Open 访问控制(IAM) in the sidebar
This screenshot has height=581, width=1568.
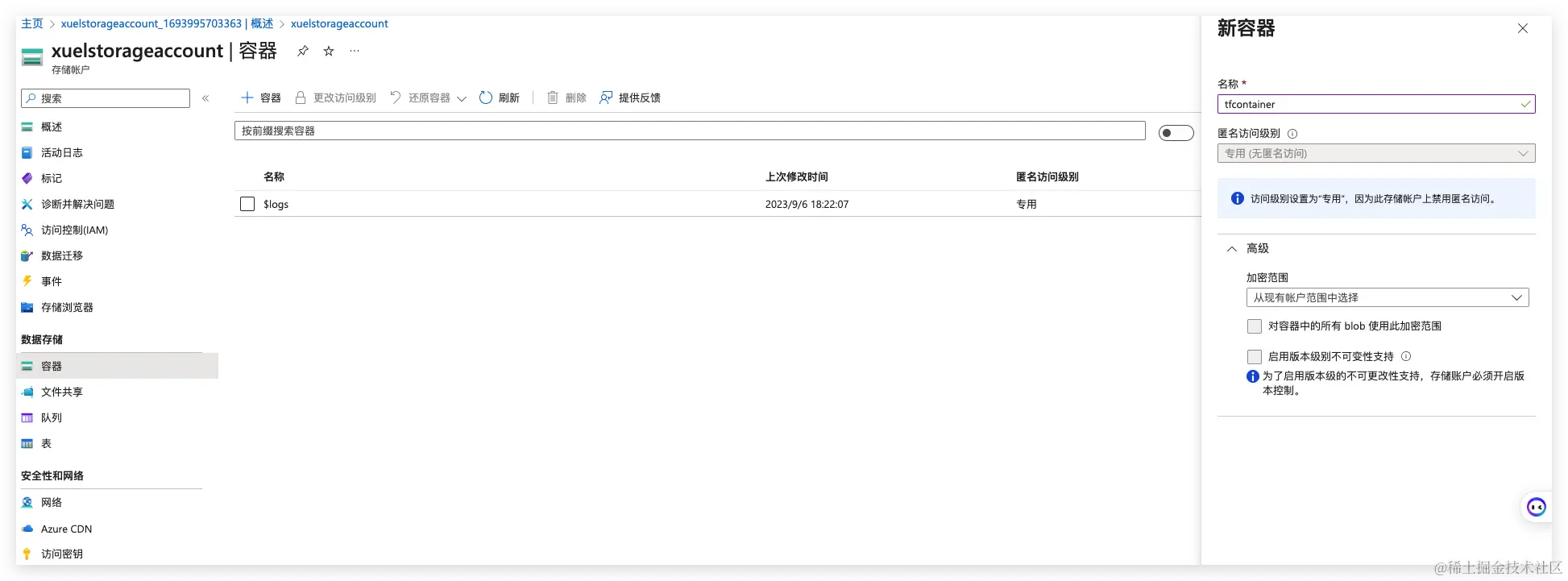[x=74, y=230]
